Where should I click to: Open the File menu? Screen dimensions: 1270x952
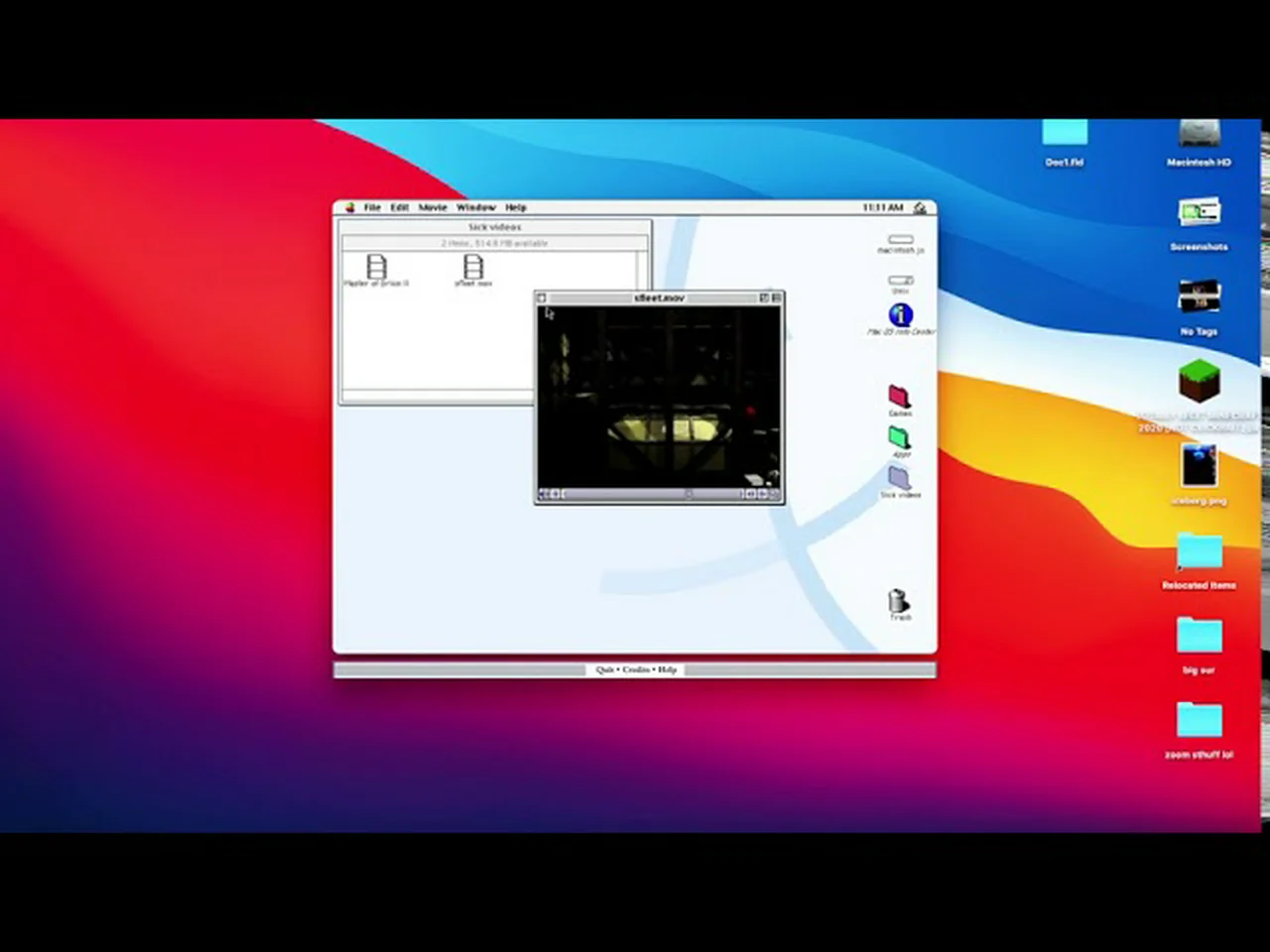pos(372,207)
